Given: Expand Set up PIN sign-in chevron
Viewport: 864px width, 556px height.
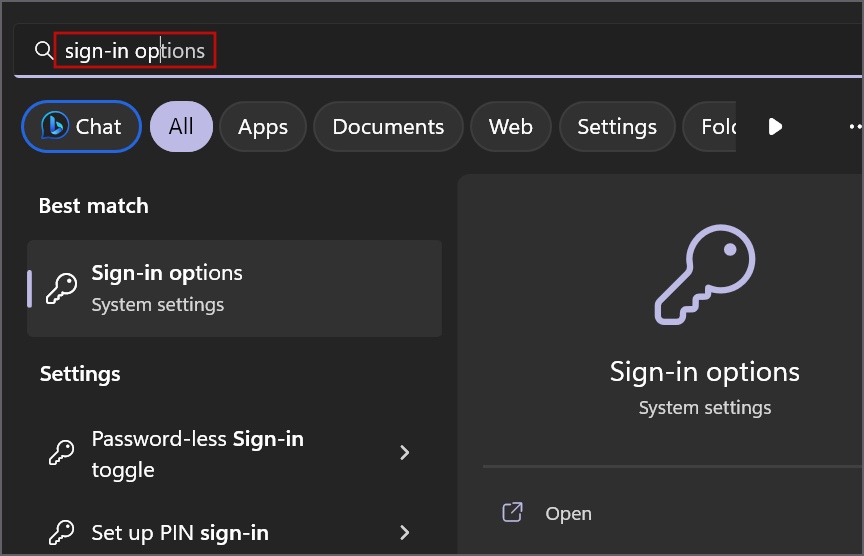Looking at the screenshot, I should [405, 532].
